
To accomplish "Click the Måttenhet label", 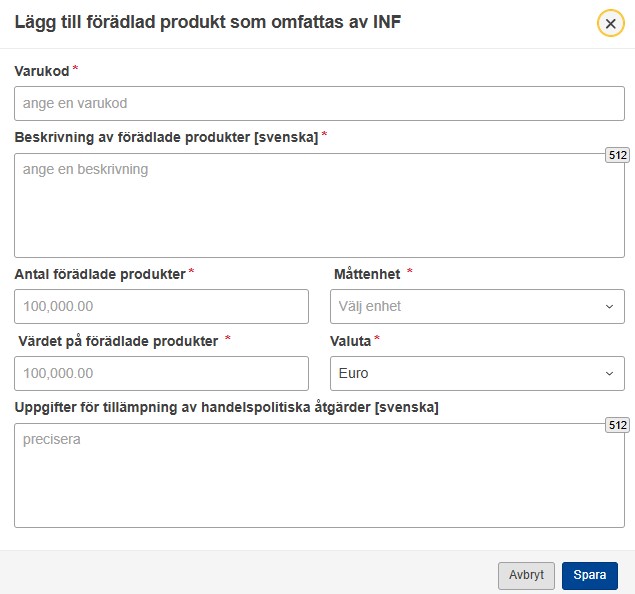I will (367, 274).
